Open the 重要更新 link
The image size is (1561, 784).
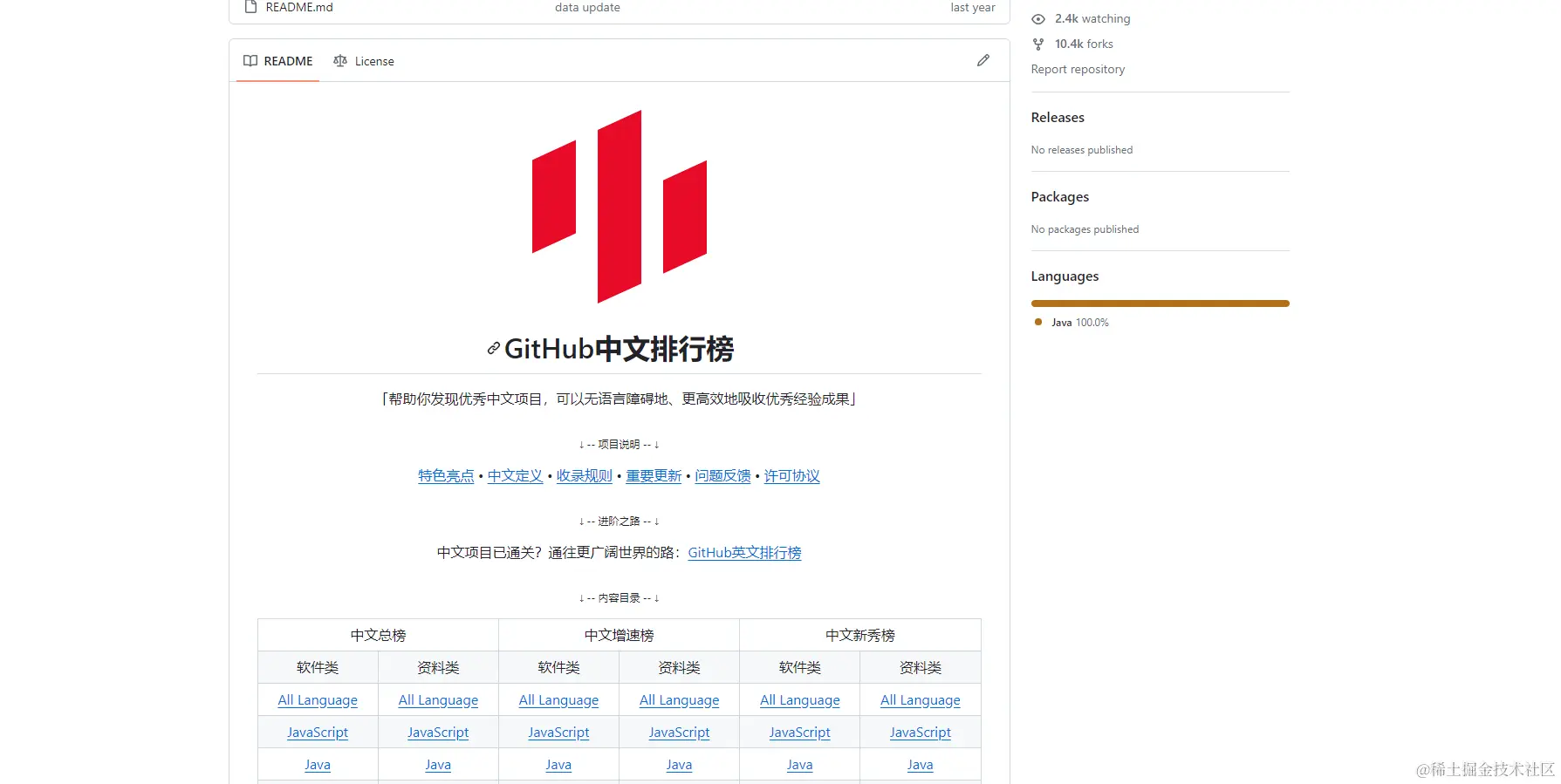pos(654,476)
